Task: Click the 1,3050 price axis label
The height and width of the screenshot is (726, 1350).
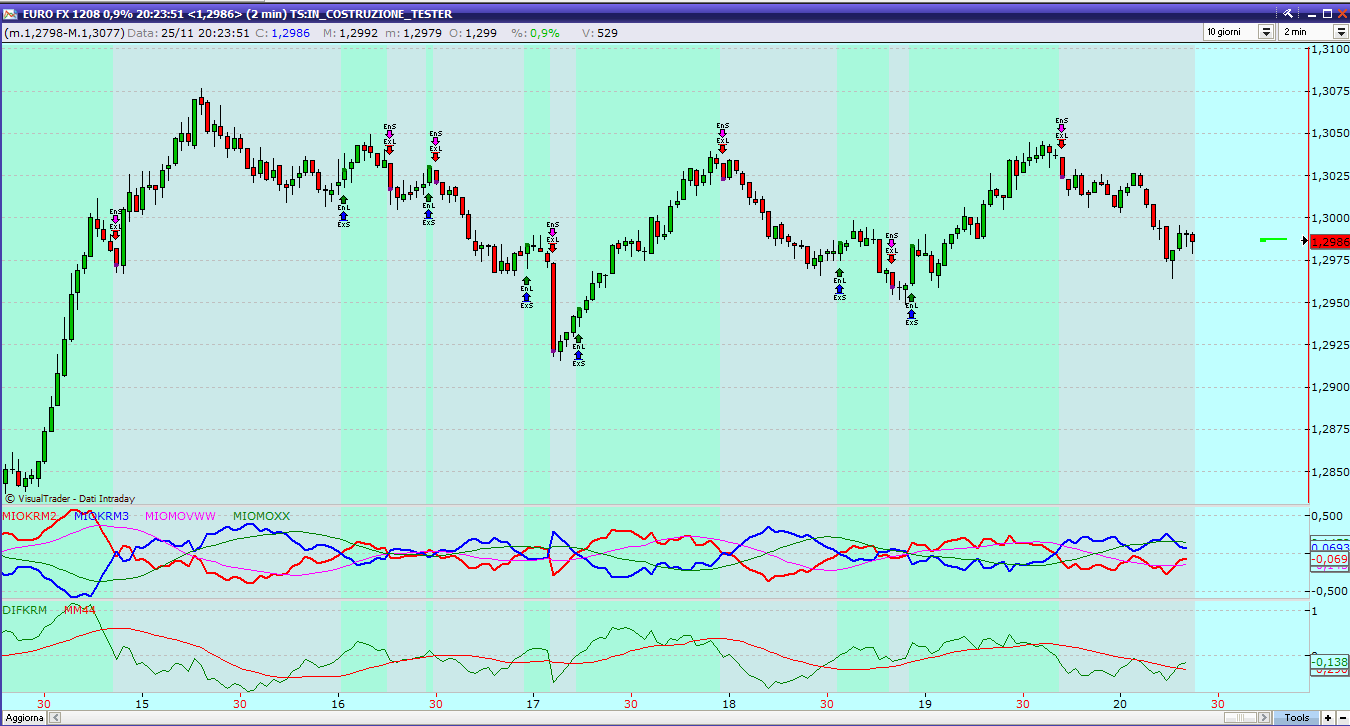Action: click(1329, 133)
